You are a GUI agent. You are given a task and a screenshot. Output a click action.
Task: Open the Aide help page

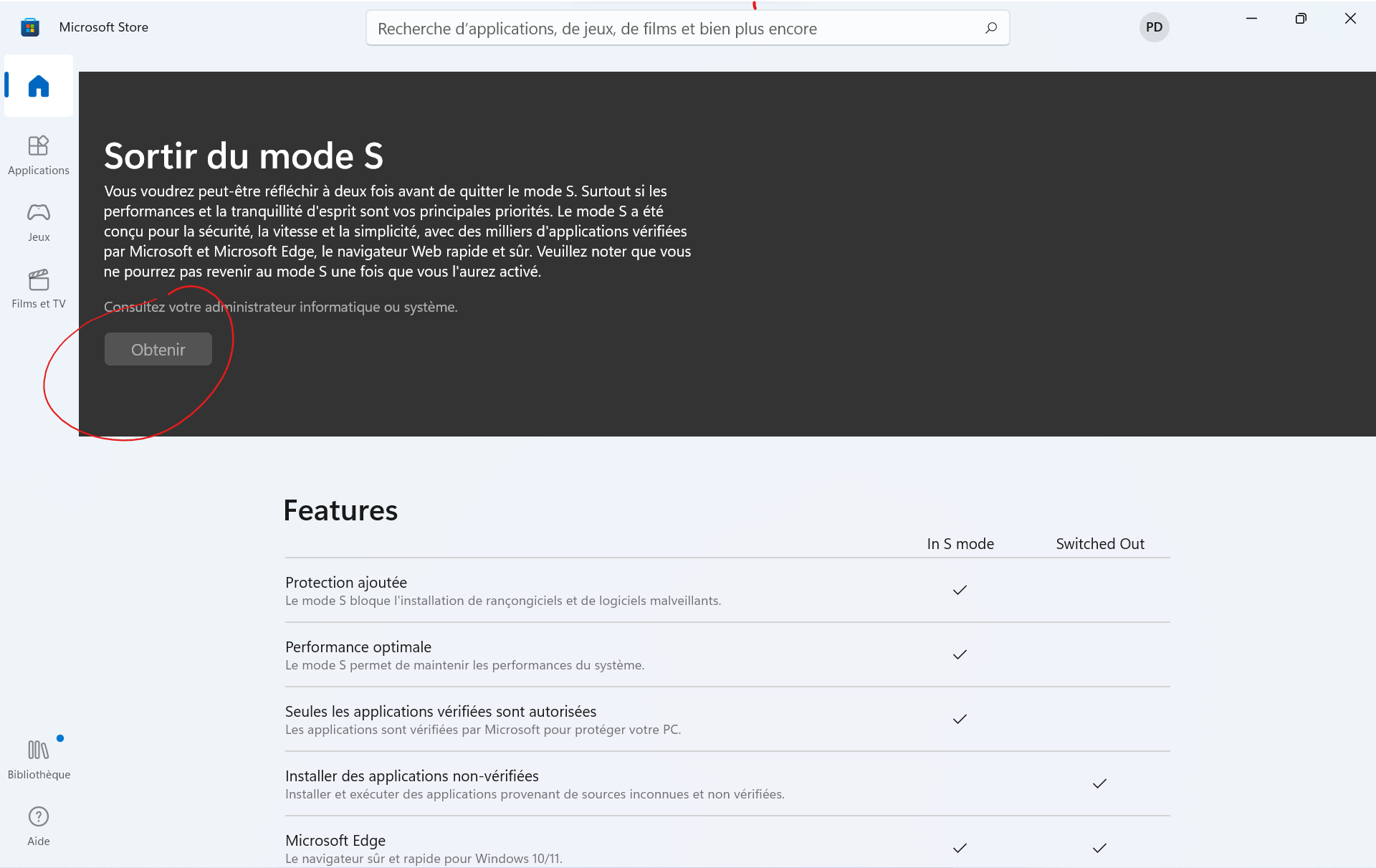39,826
